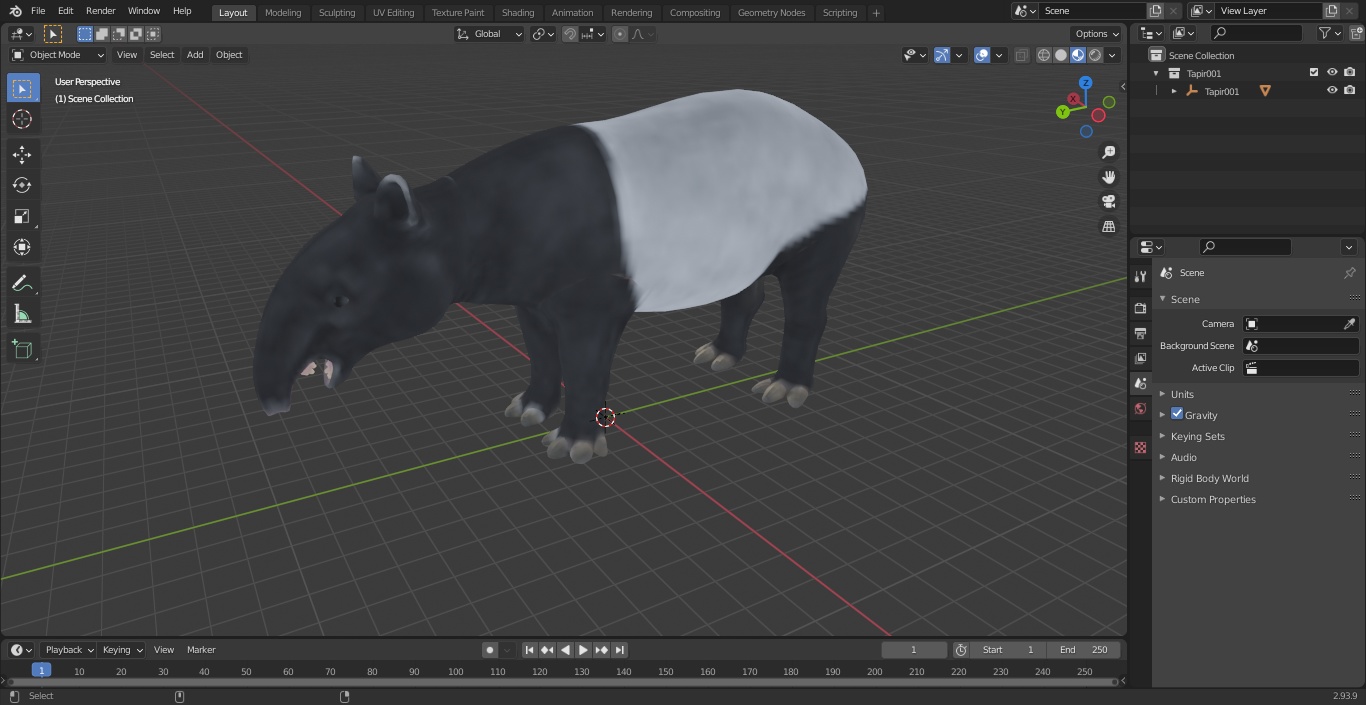Open the Render menu
The height and width of the screenshot is (705, 1366).
100,11
